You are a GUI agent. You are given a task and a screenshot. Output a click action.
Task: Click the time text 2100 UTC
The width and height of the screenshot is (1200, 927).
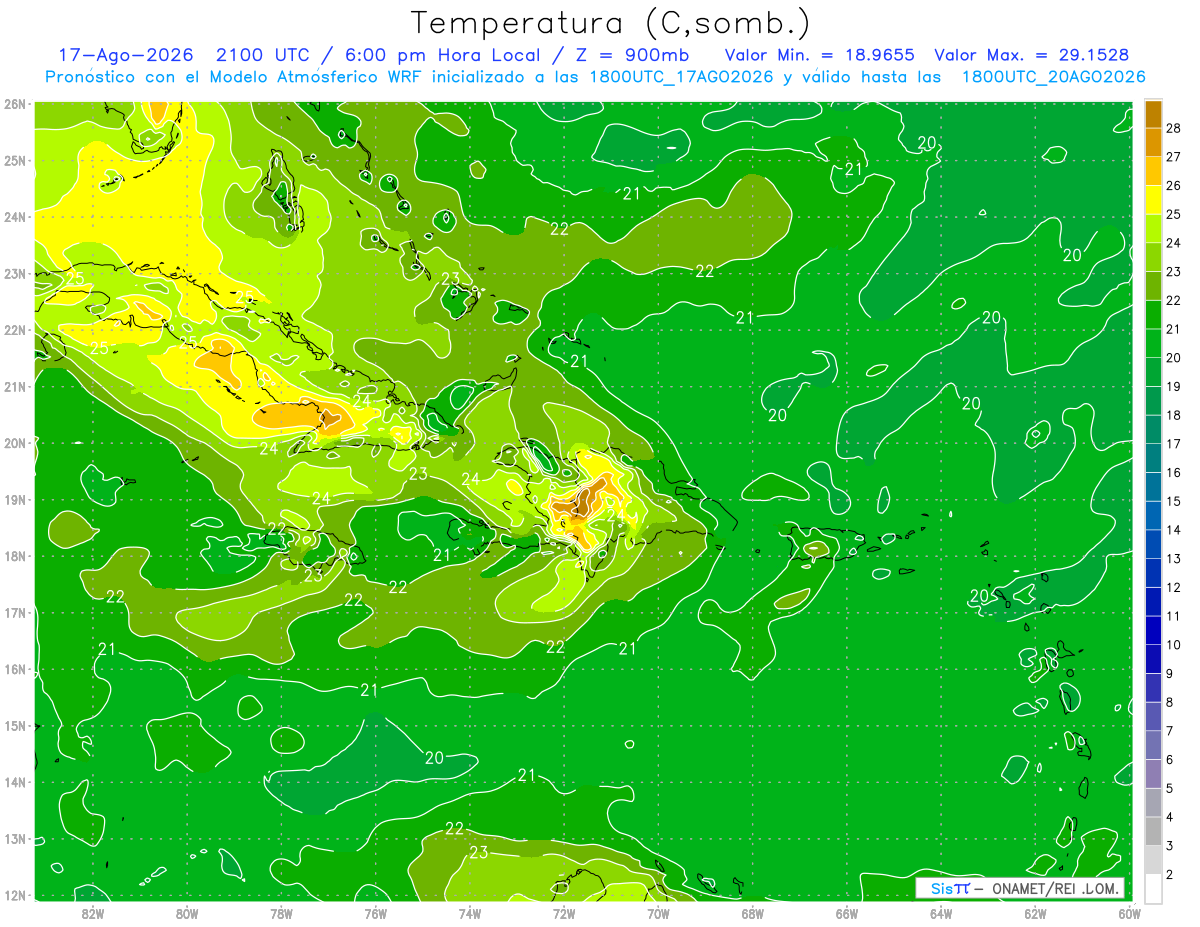pyautogui.click(x=260, y=55)
